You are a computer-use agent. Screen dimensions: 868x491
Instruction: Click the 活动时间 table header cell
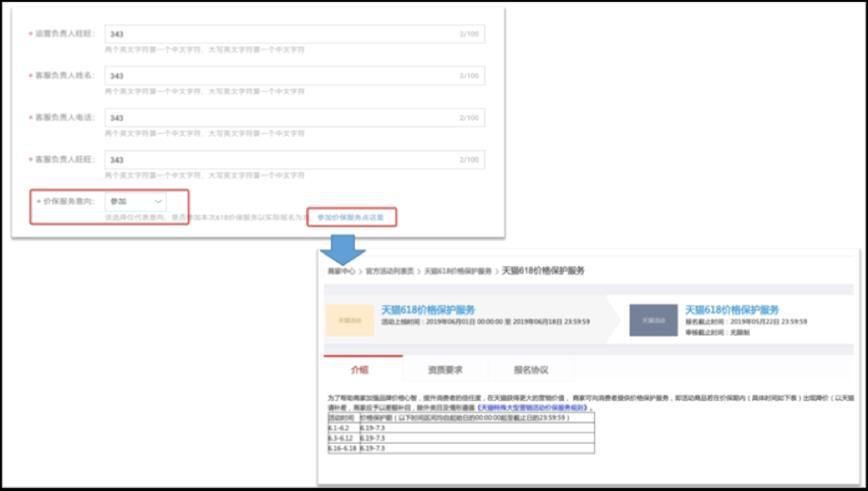(x=343, y=418)
